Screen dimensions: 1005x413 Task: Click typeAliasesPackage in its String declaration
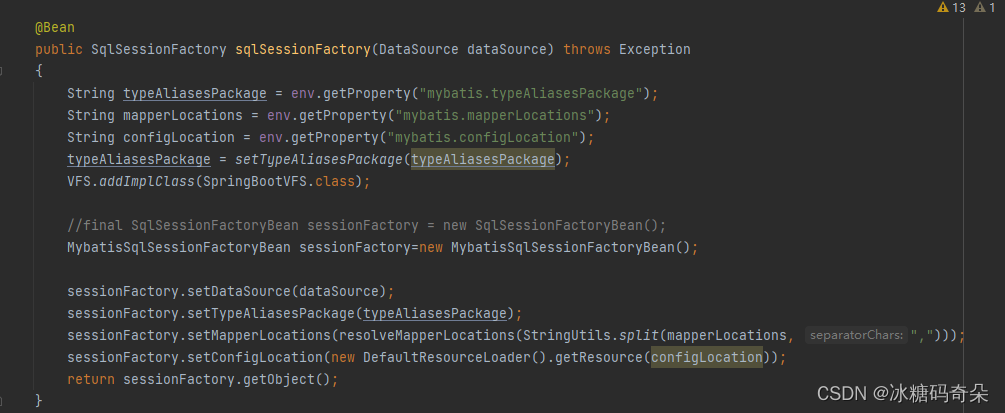(195, 94)
